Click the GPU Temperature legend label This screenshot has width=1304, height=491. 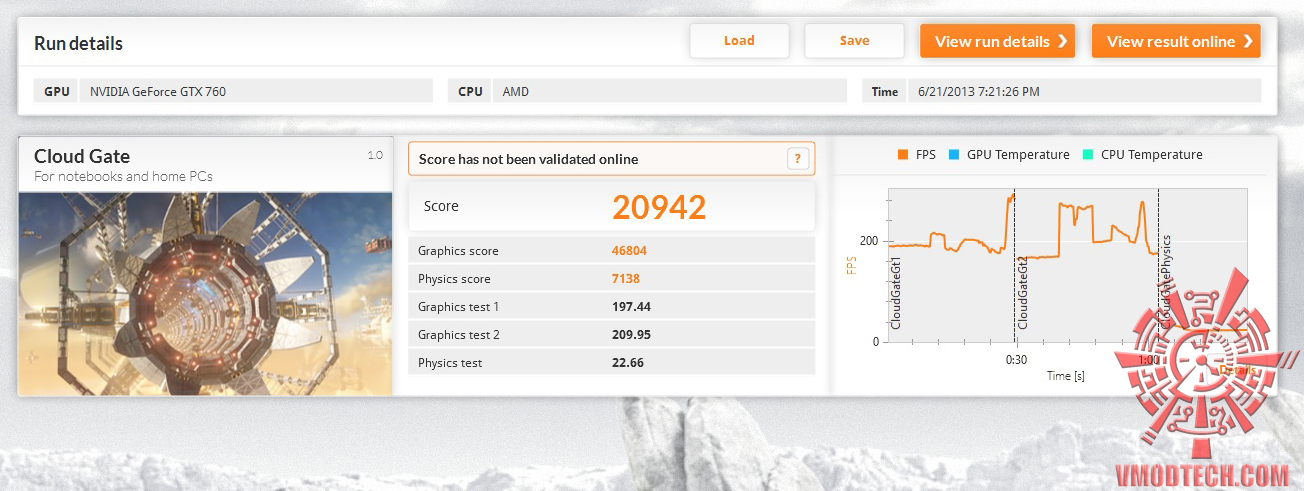[x=1018, y=155]
